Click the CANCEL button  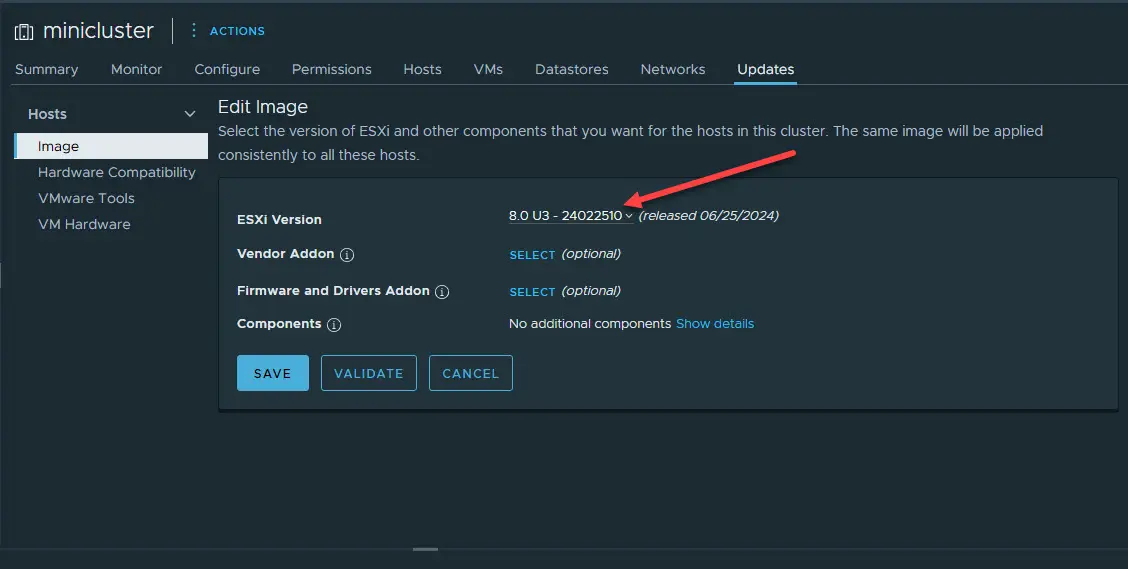click(470, 373)
